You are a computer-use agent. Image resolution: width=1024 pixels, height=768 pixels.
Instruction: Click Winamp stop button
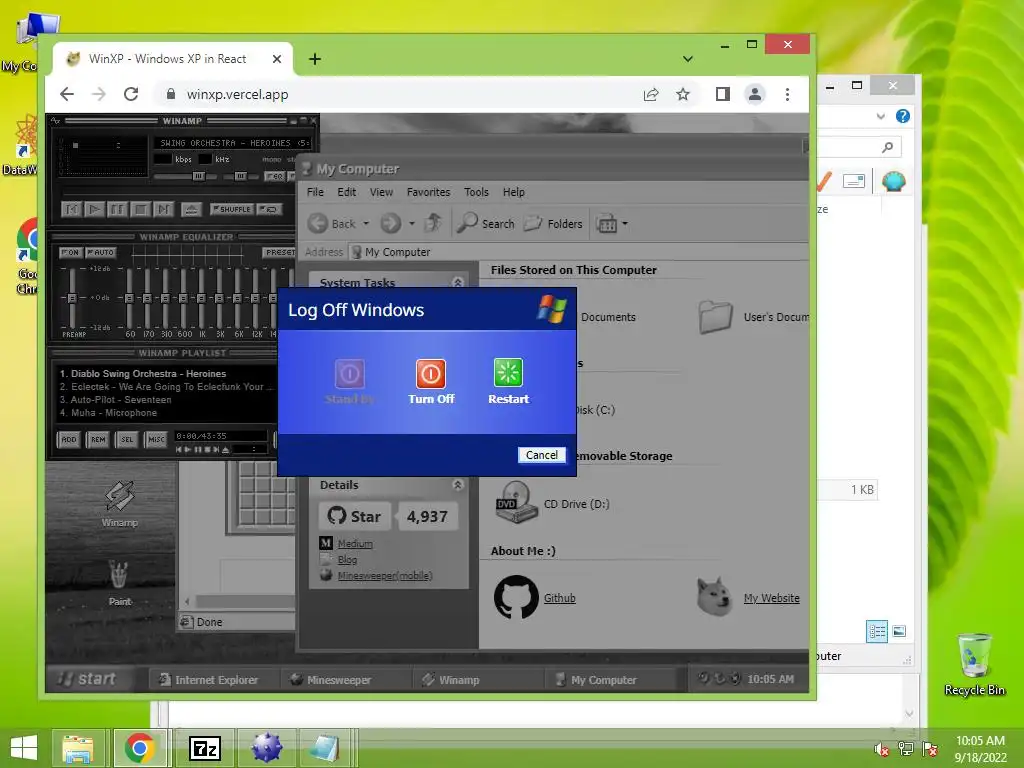pyautogui.click(x=140, y=209)
